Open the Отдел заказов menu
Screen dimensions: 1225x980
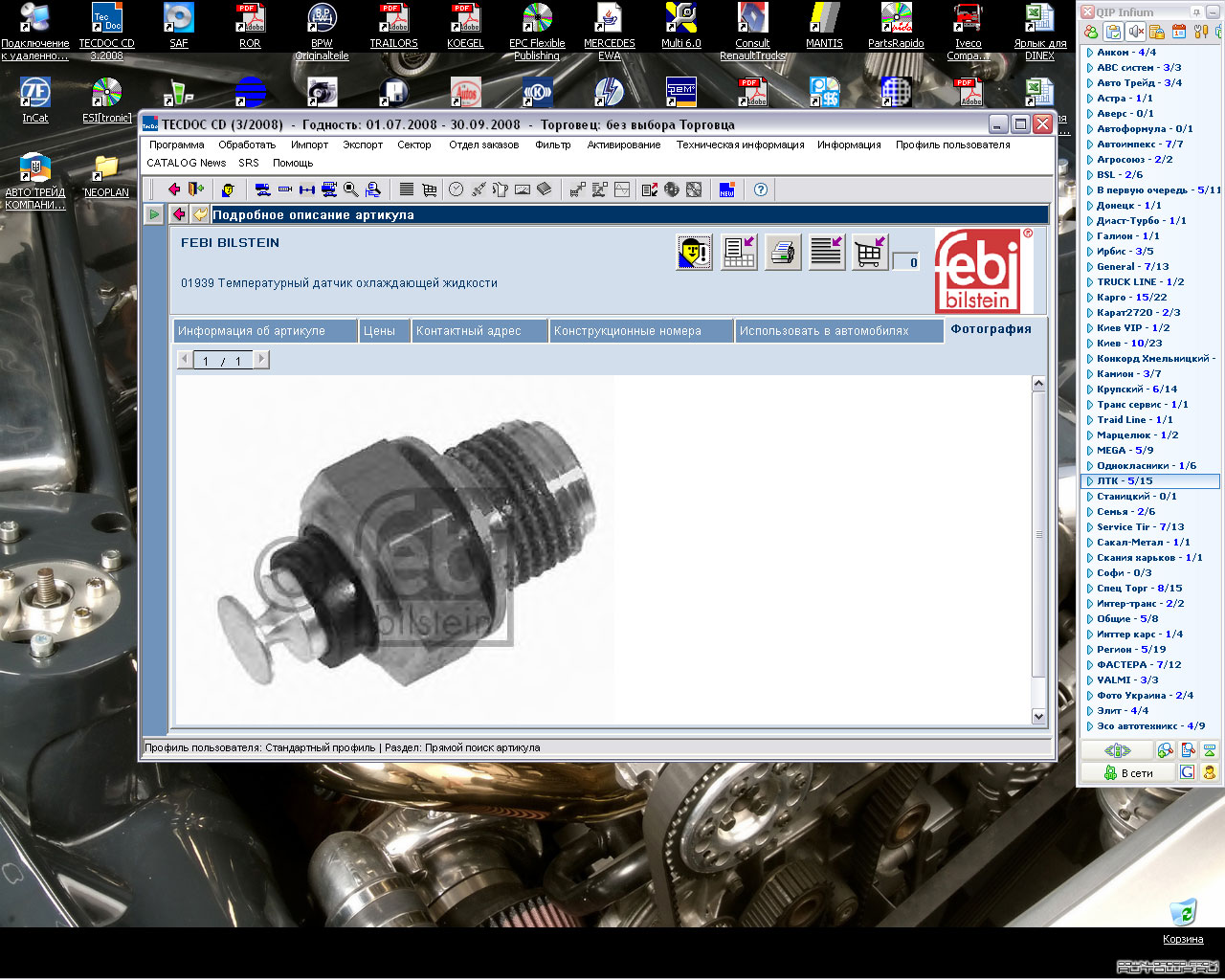484,145
